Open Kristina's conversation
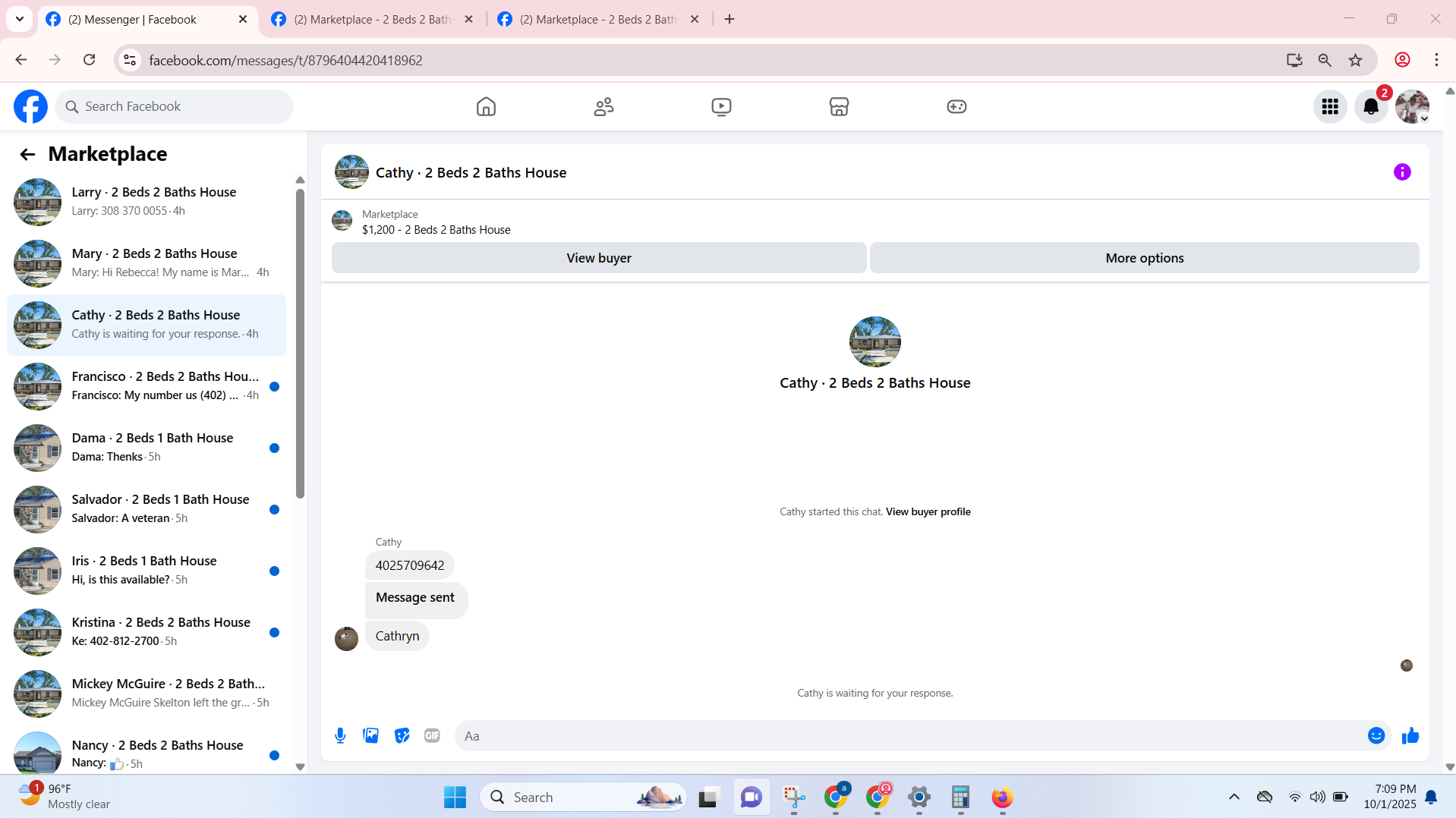1456x818 pixels. (147, 632)
